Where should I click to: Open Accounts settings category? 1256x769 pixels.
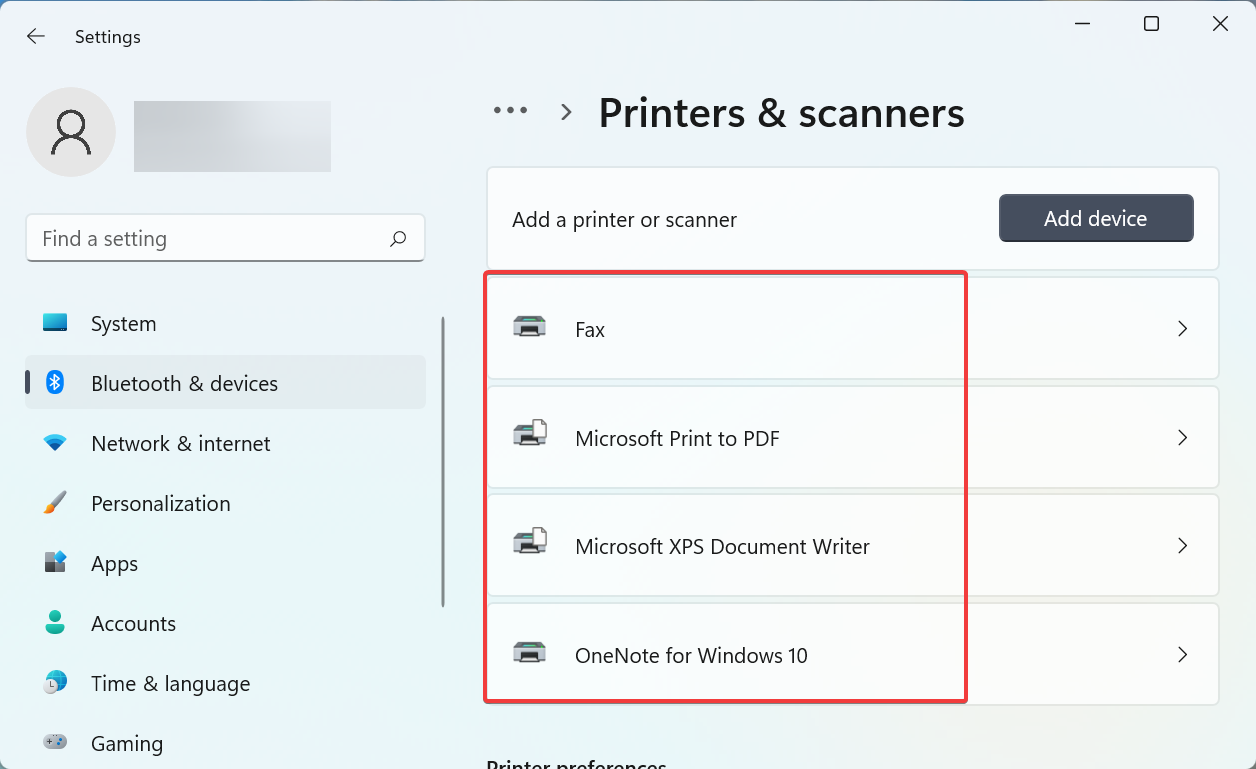(226, 623)
